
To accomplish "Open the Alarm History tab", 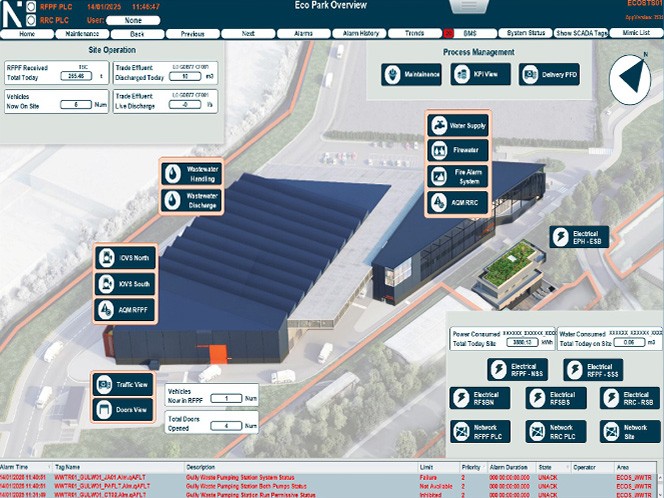I will pyautogui.click(x=360, y=33).
